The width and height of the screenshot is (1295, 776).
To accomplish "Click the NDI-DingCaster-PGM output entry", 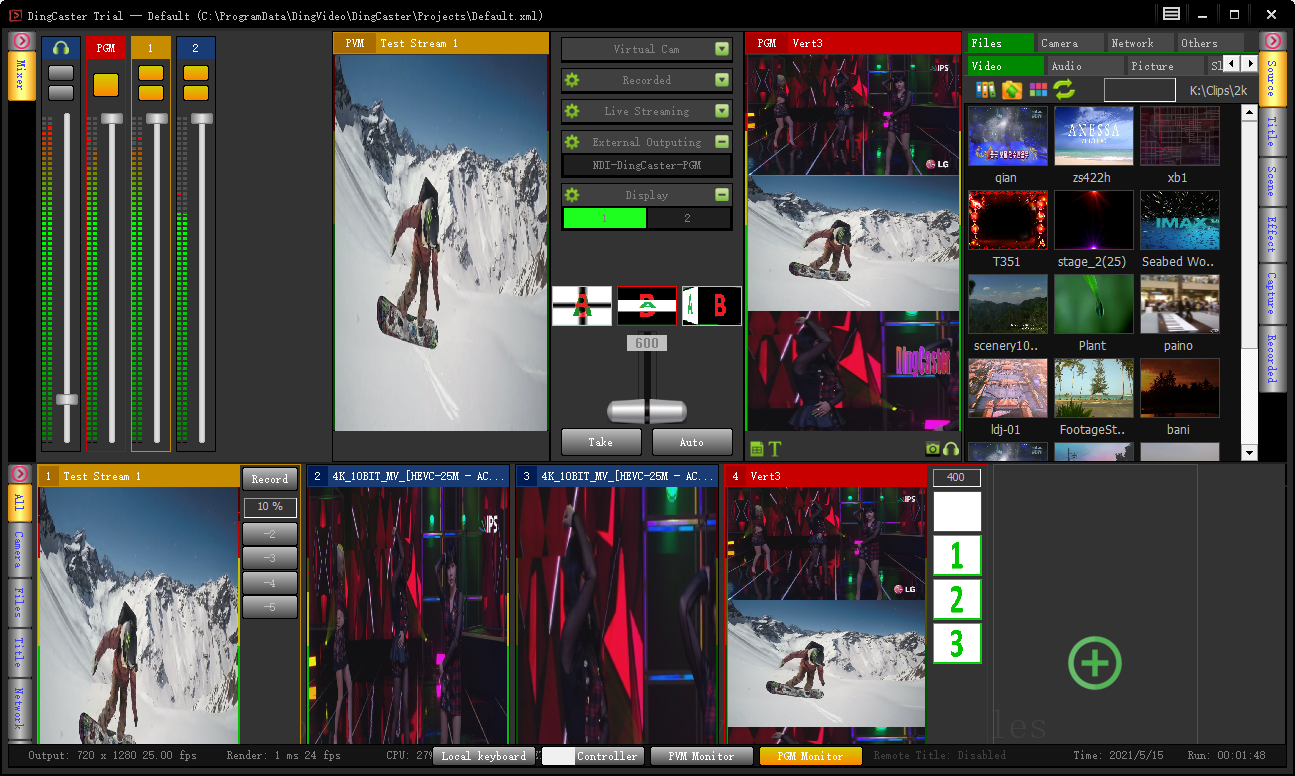I will click(647, 165).
